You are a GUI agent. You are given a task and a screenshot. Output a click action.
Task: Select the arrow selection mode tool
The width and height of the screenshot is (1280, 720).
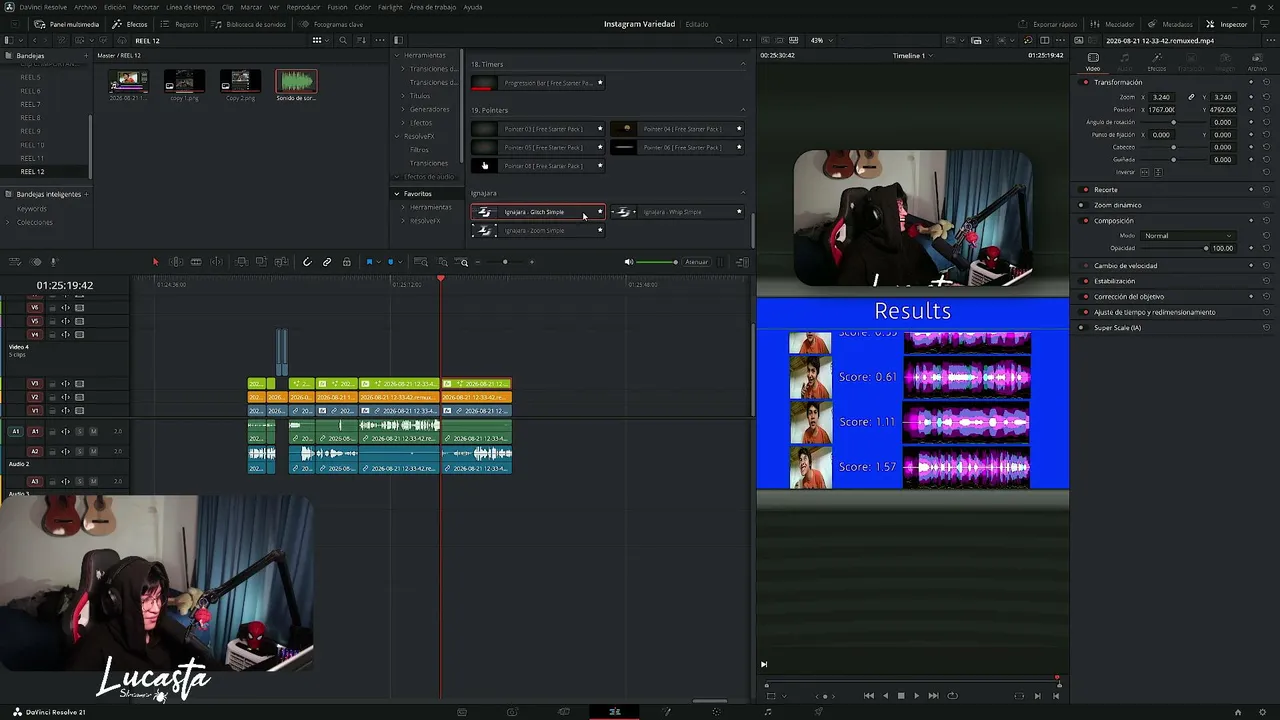155,262
